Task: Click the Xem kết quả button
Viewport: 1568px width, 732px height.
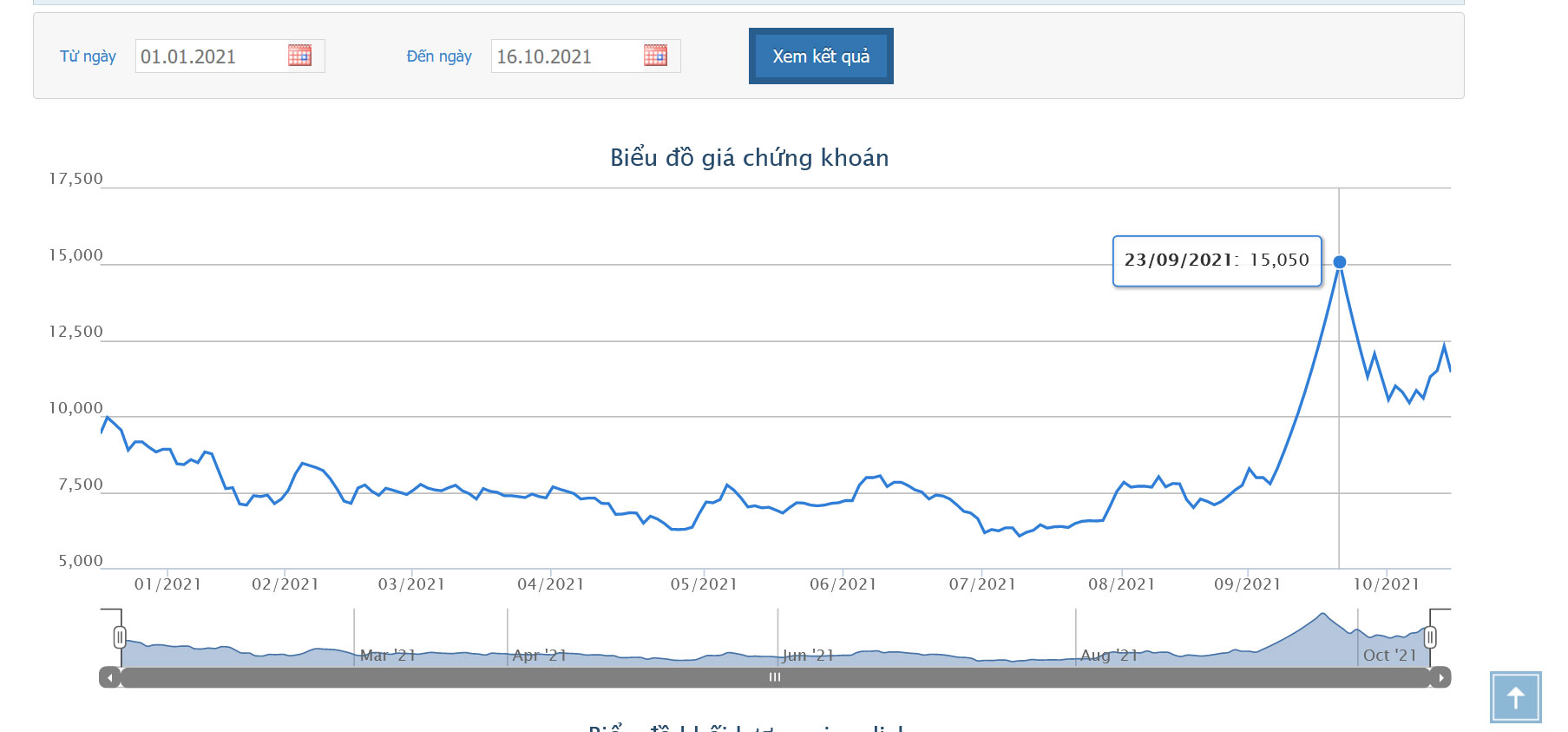Action: [x=821, y=56]
